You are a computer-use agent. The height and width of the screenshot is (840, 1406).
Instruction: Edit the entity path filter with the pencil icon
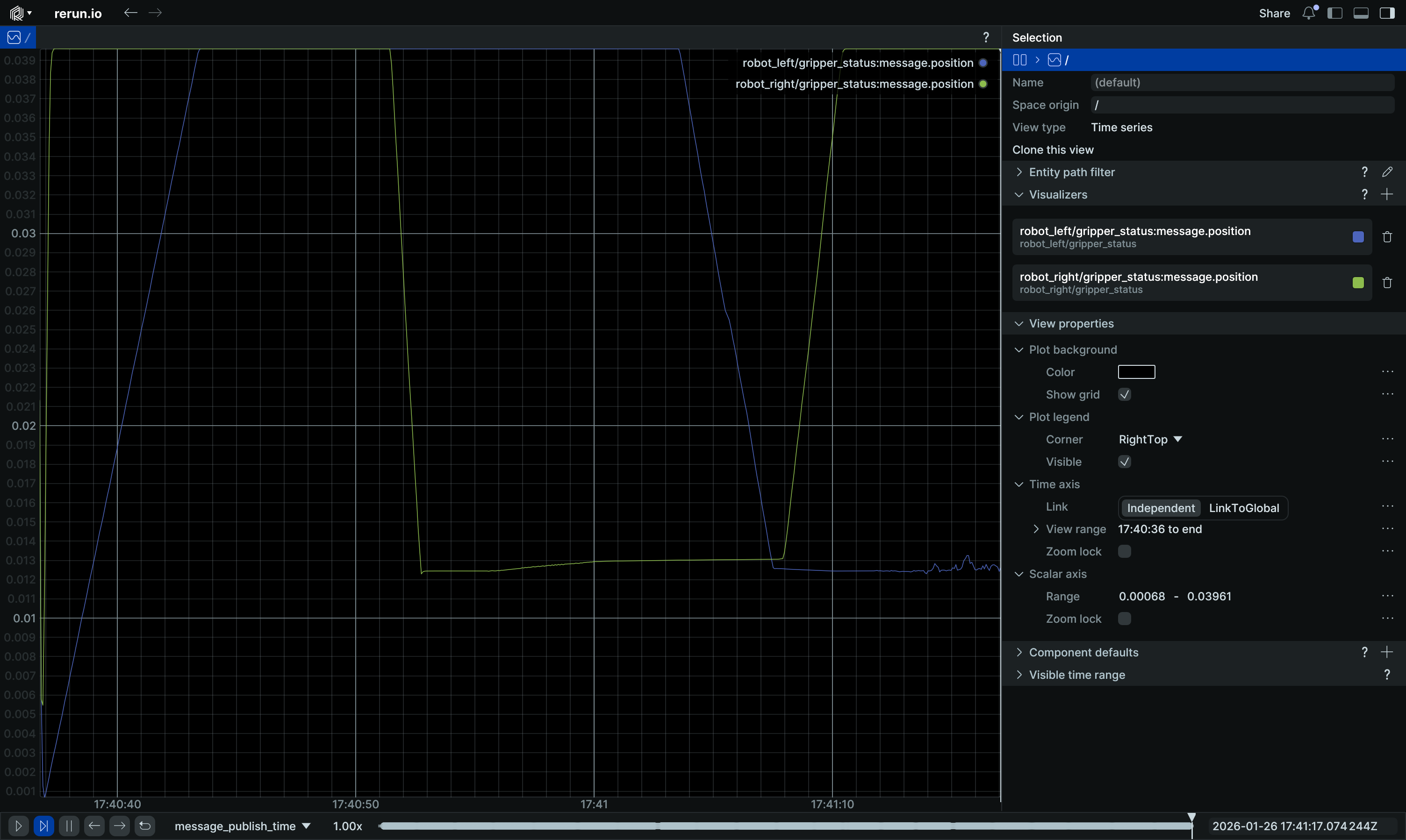(x=1387, y=172)
